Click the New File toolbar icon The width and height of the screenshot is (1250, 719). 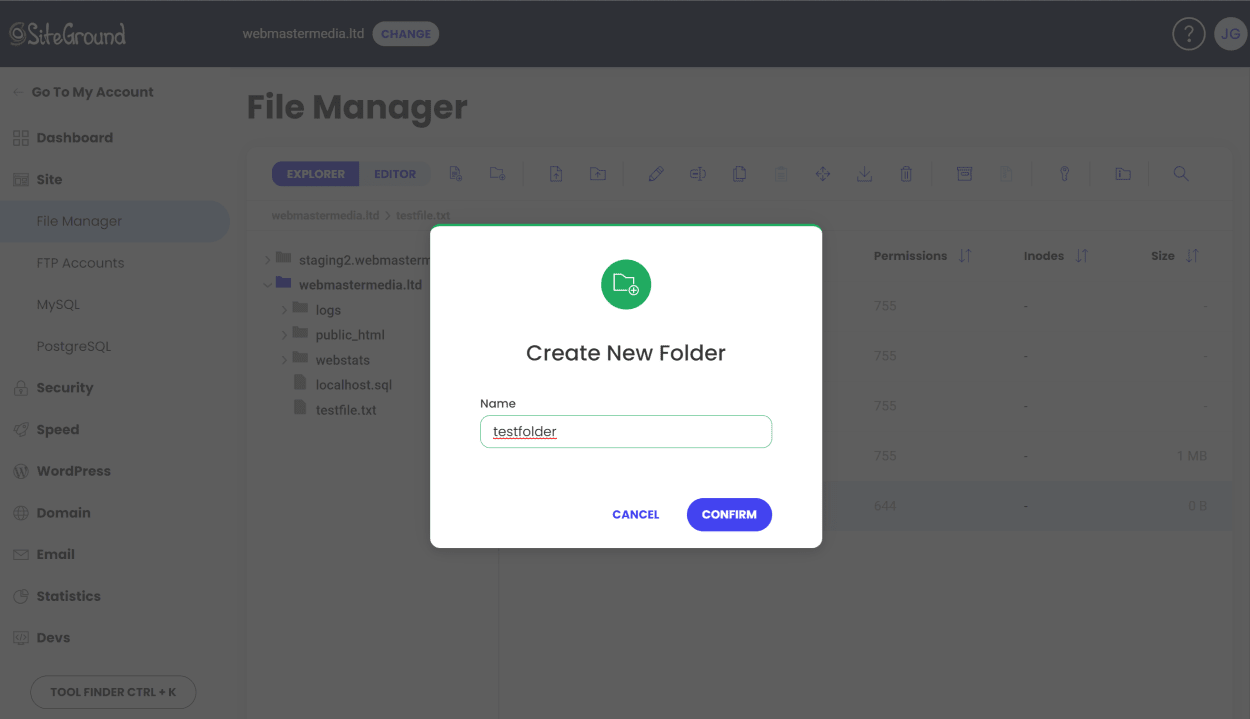coord(455,174)
